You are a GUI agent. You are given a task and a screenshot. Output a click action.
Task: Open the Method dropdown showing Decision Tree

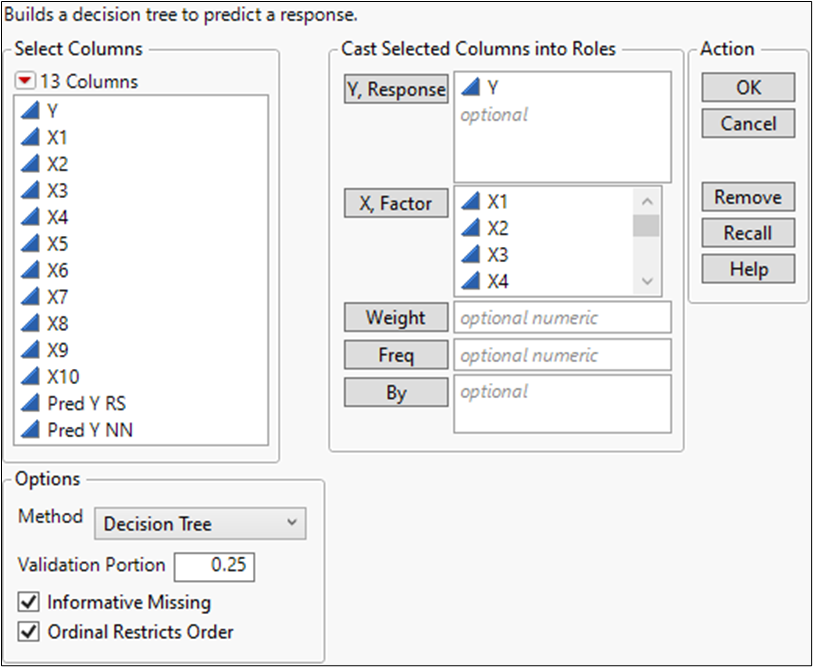pos(200,523)
